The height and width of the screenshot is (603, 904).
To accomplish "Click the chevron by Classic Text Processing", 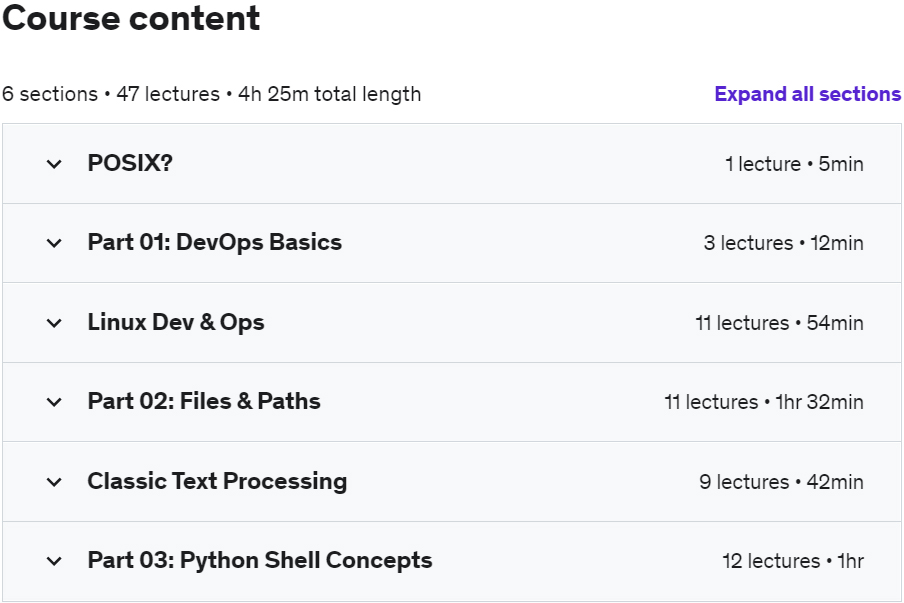I will [54, 482].
